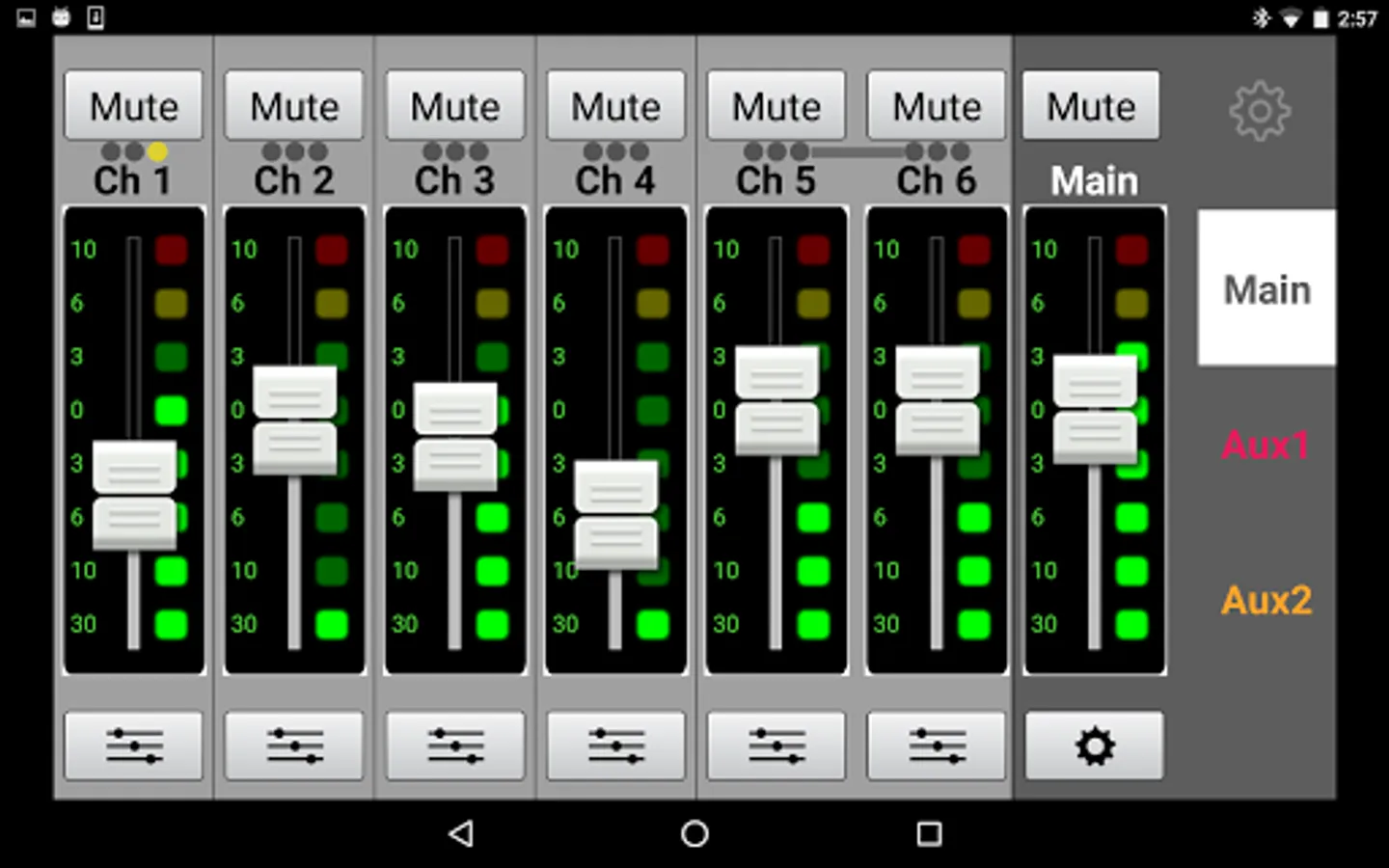Click the Main fader handle
The width and height of the screenshot is (1389, 868).
1095,409
